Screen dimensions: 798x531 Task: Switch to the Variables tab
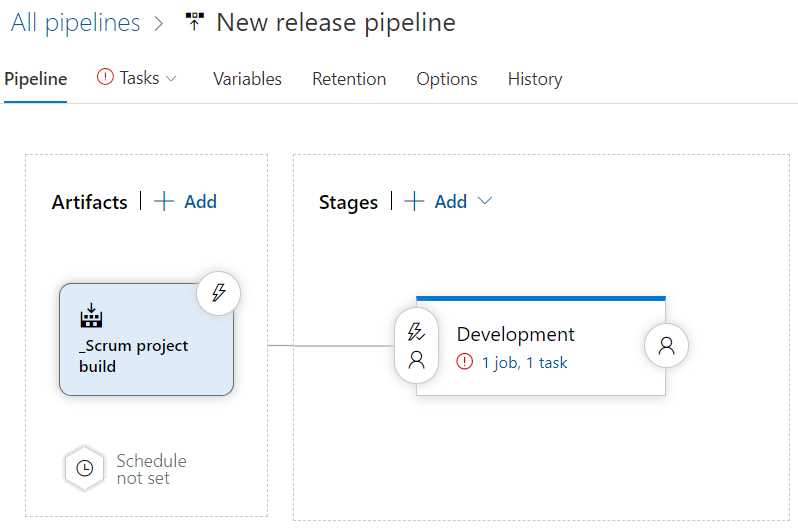(x=247, y=79)
